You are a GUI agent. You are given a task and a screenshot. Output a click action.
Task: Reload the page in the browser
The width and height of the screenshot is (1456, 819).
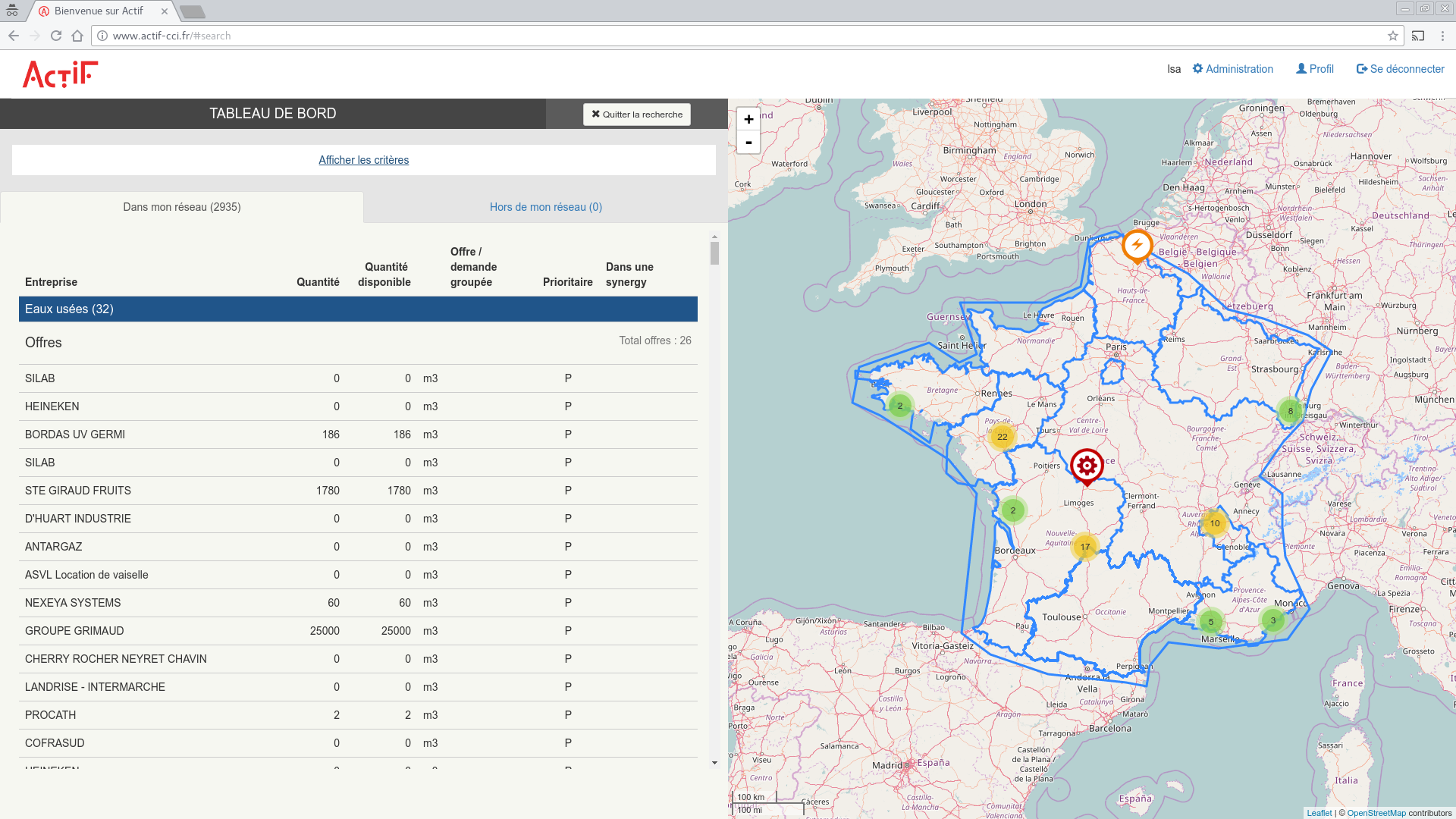point(56,36)
